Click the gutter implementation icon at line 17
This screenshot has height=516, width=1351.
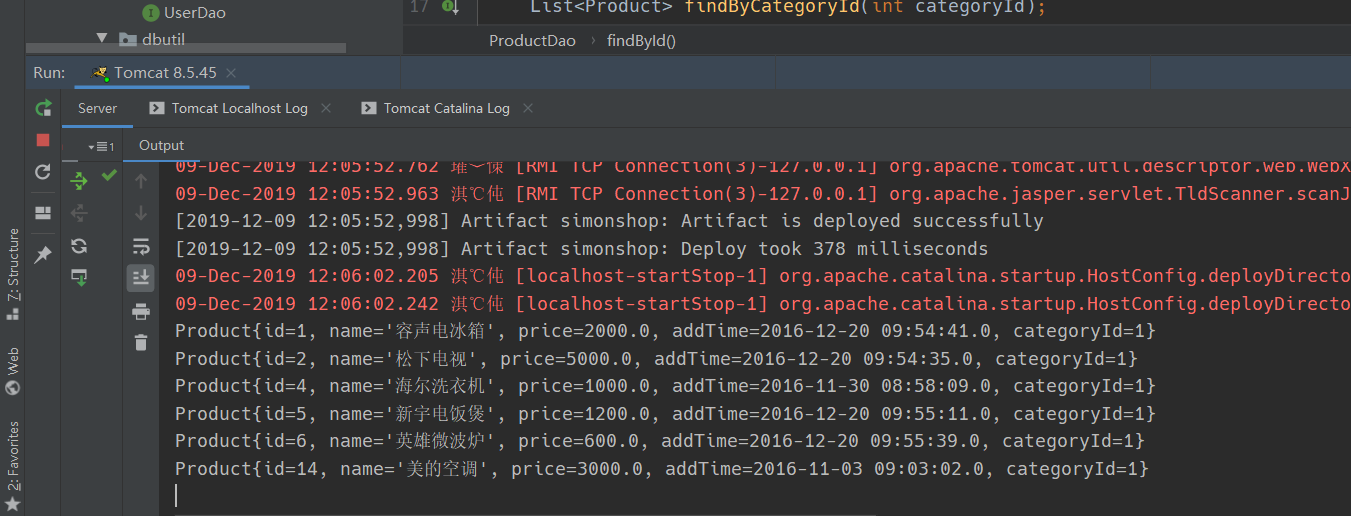(451, 7)
